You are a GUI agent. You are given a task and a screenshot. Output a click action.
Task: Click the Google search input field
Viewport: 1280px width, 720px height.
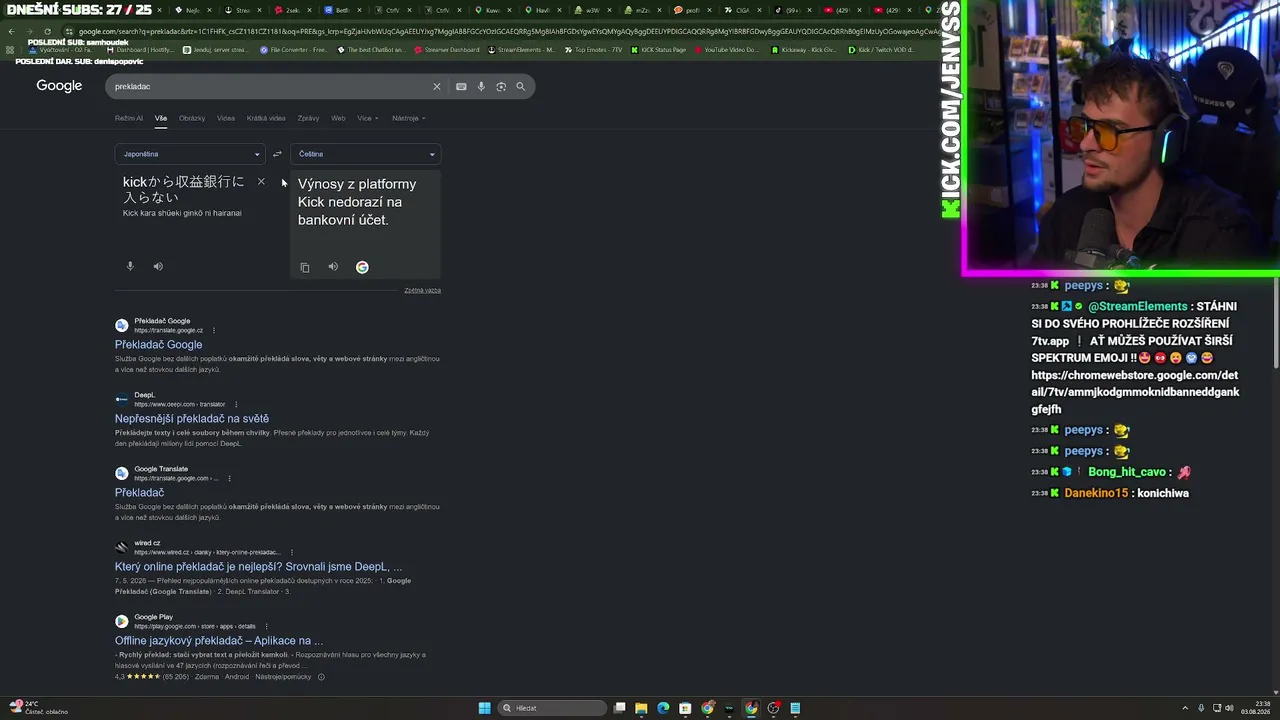(x=270, y=86)
